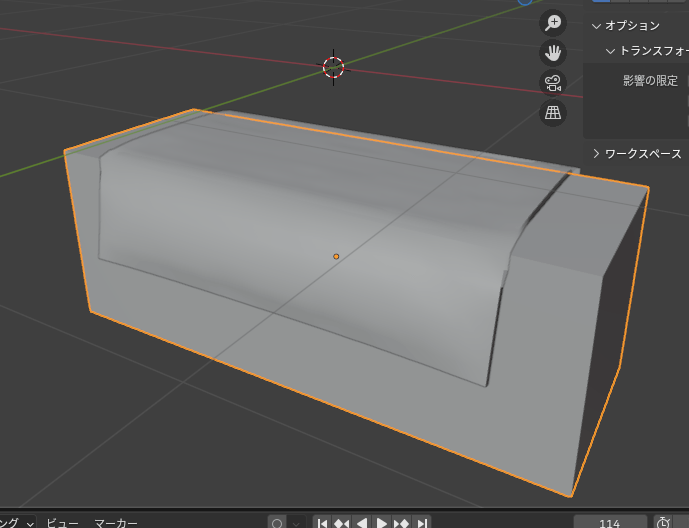Viewport: 689px width, 528px height.
Task: Open the マーカー menu in the timeline
Action: click(116, 522)
